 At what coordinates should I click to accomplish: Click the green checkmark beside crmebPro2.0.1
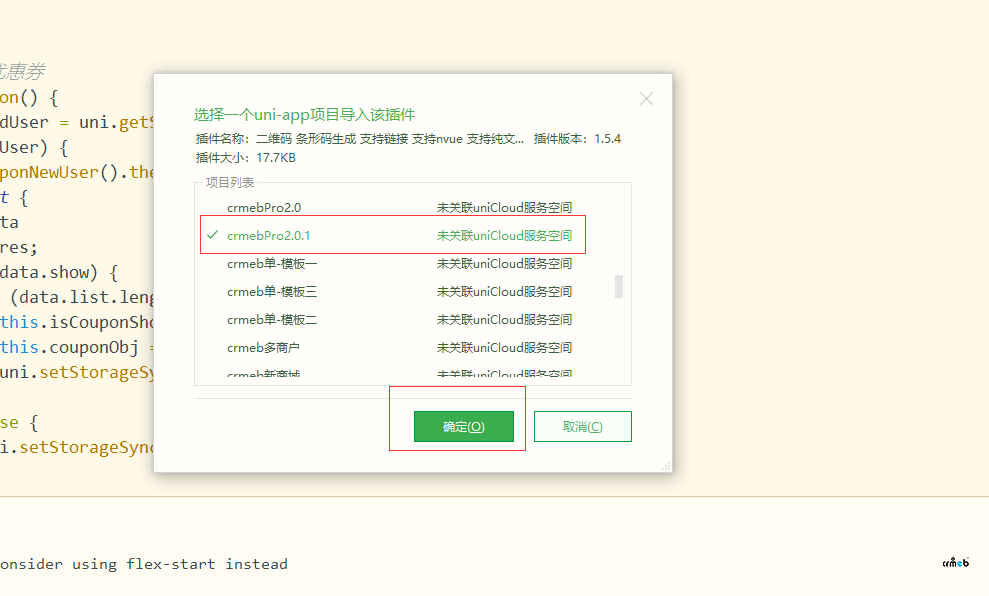[x=212, y=235]
